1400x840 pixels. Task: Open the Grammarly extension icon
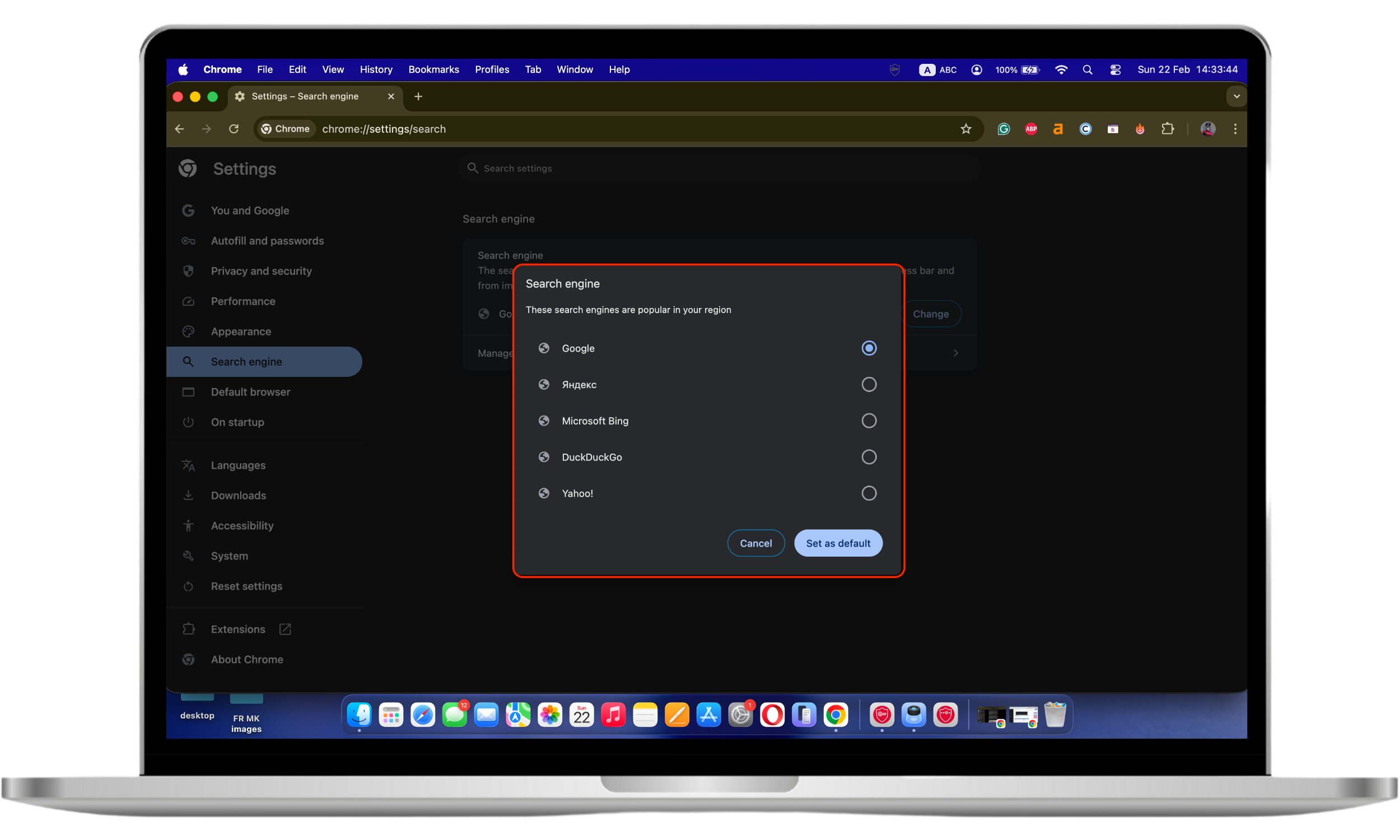coord(1004,129)
